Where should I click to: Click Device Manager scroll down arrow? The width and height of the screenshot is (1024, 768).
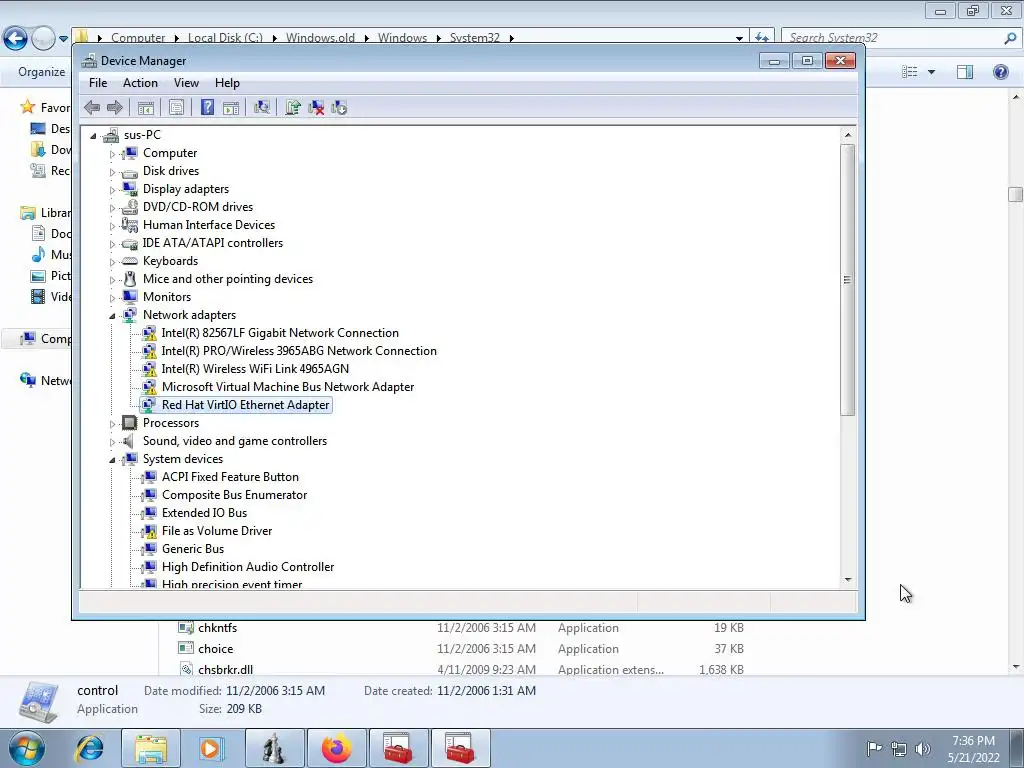pos(848,580)
